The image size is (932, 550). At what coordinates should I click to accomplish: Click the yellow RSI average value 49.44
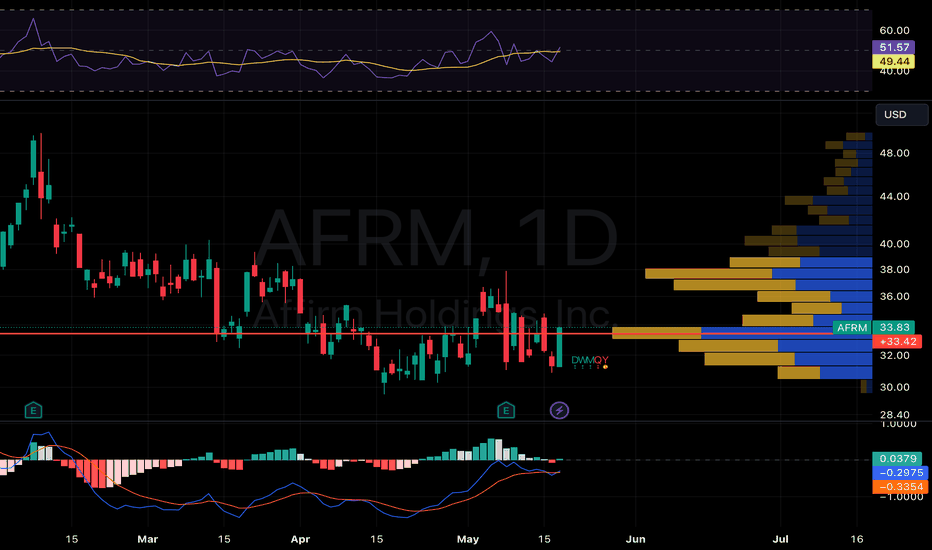coord(893,61)
